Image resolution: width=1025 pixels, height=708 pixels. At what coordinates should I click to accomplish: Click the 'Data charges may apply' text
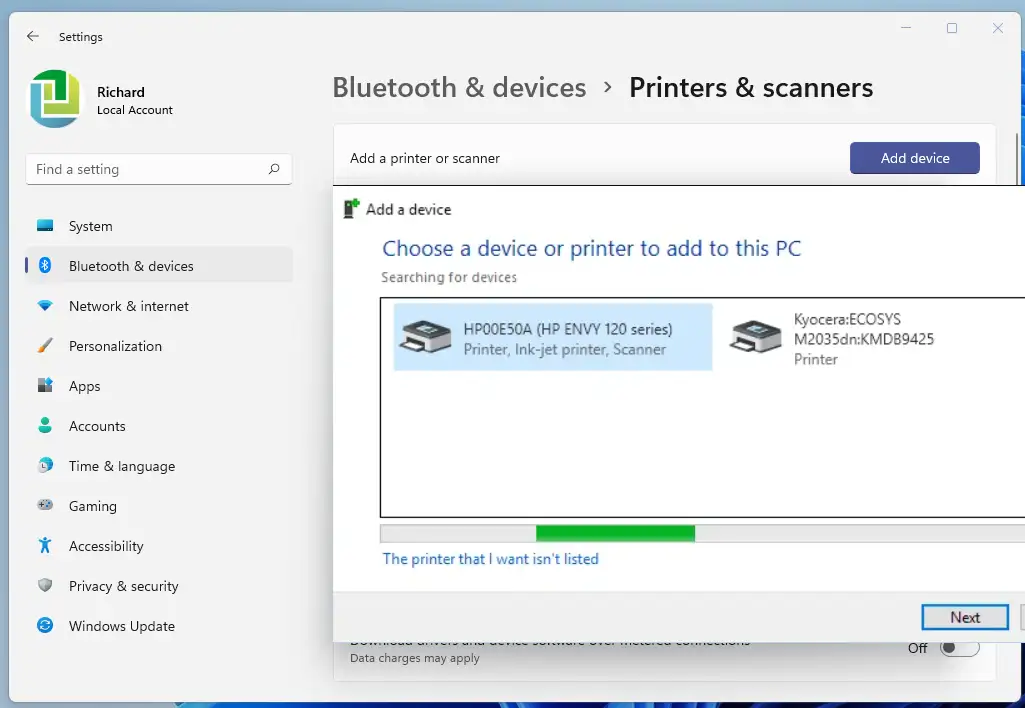point(414,658)
